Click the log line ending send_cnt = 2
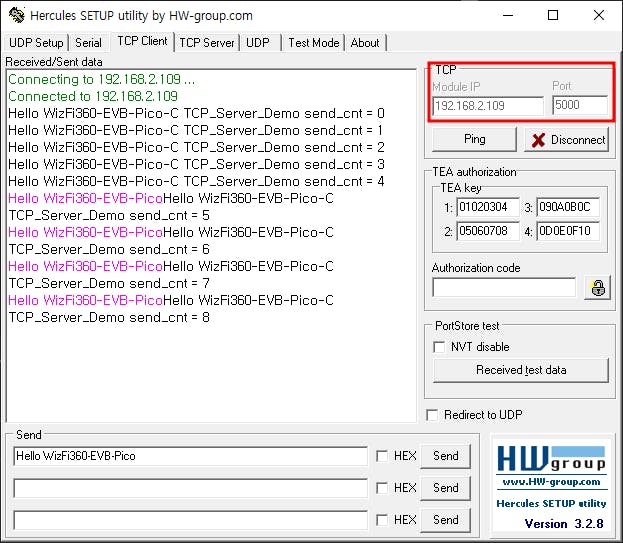The image size is (623, 543). coord(196,147)
